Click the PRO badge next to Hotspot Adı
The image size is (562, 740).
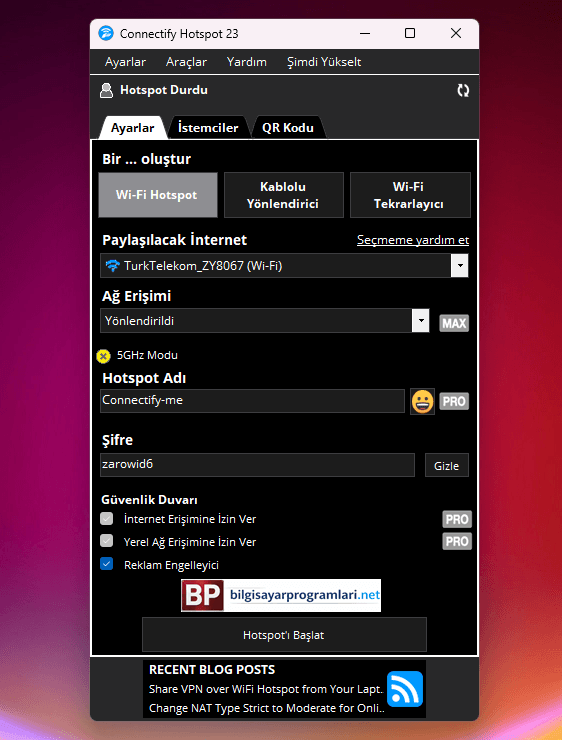click(454, 401)
